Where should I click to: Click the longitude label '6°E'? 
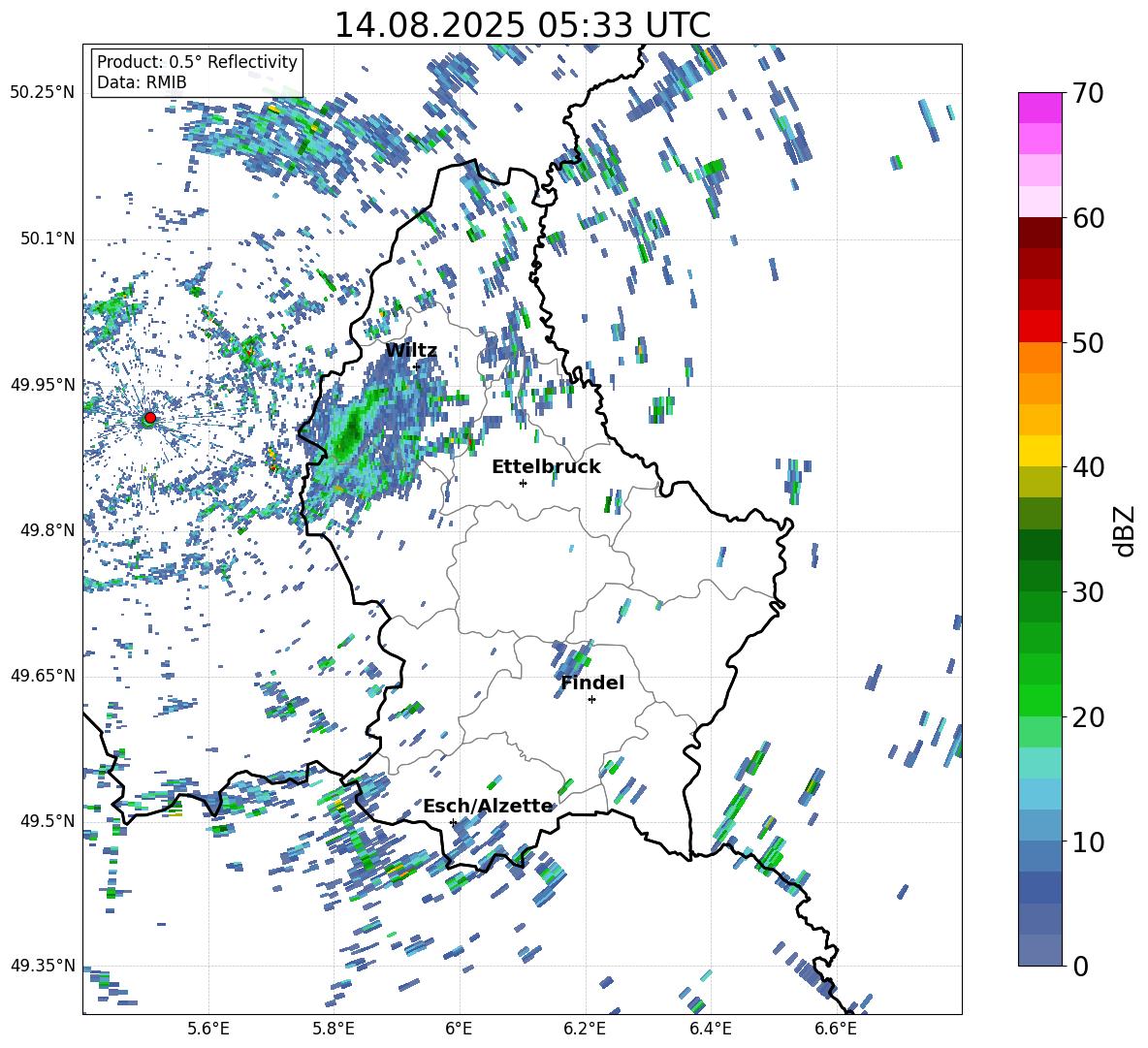click(459, 1029)
